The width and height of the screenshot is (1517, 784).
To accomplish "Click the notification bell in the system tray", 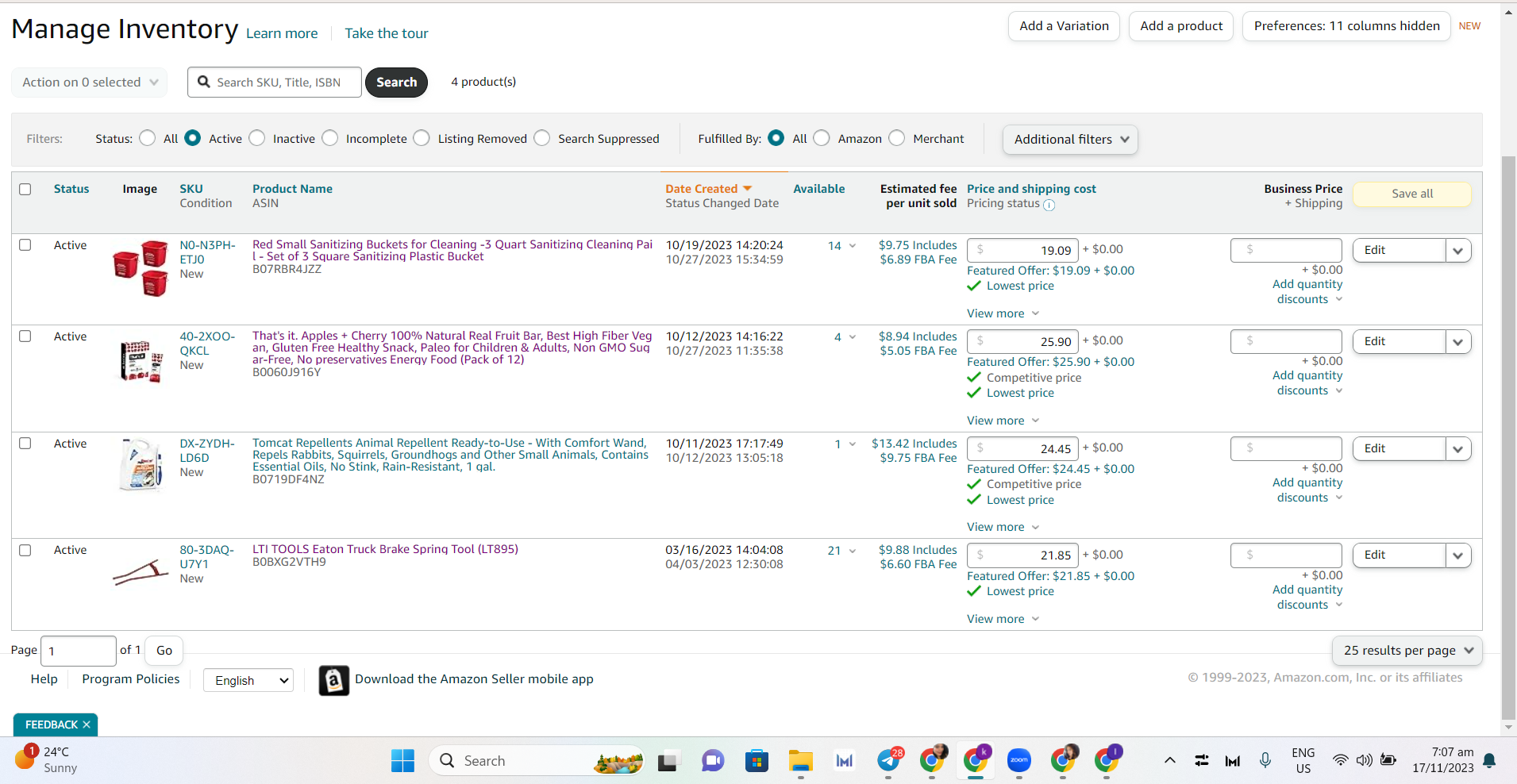I will point(1490,761).
